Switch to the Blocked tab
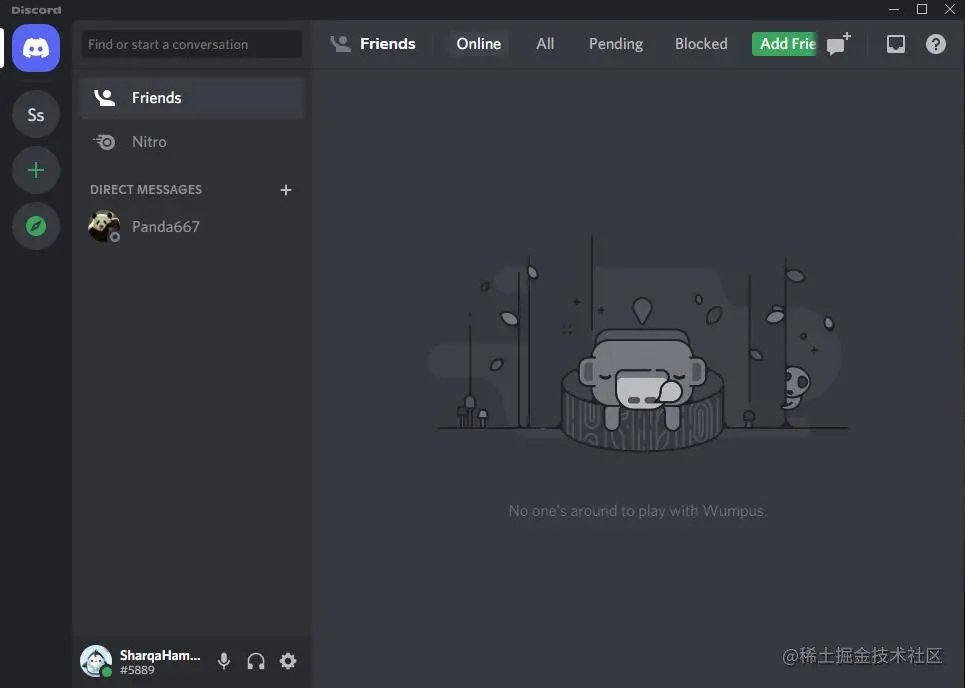 (x=700, y=43)
